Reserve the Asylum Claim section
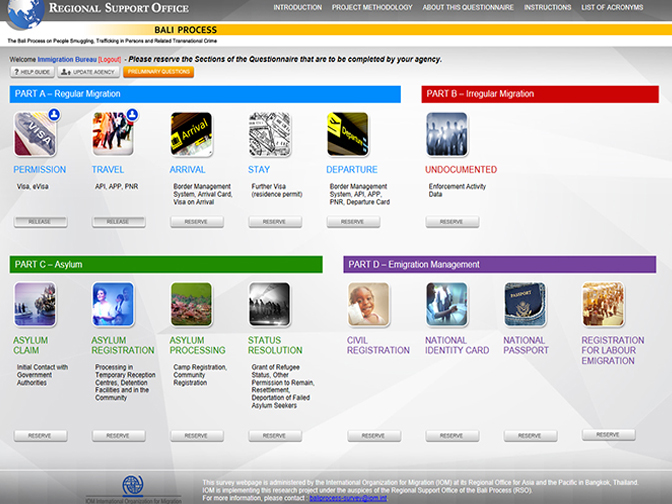This screenshot has width=672, height=504. (x=40, y=436)
